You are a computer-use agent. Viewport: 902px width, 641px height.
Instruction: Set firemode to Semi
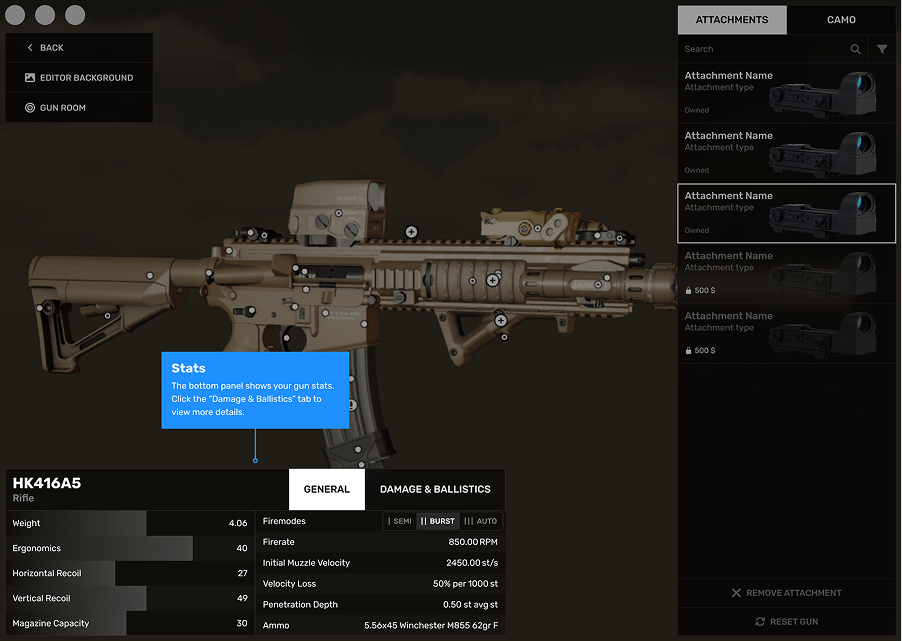400,521
